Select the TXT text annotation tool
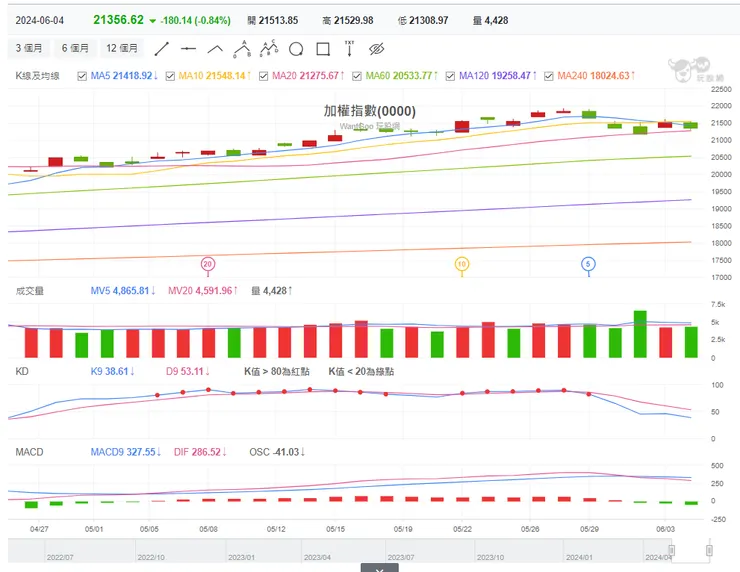The width and height of the screenshot is (740, 572). coord(349,49)
